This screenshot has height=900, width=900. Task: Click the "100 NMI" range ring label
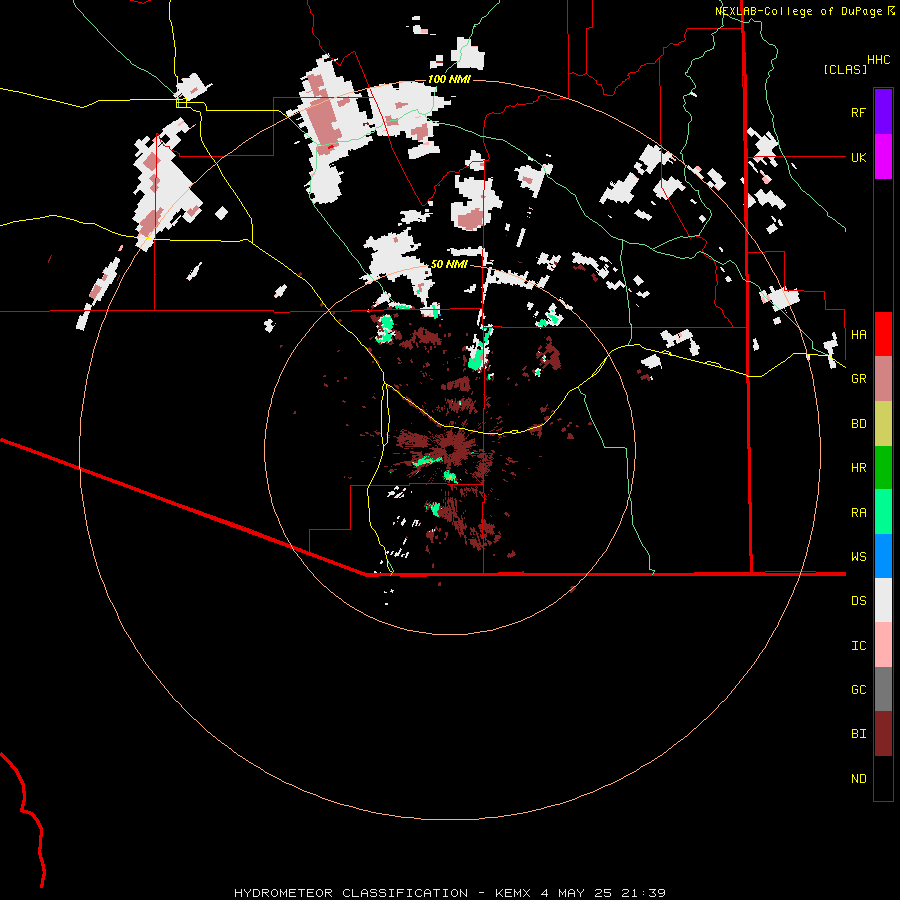(x=449, y=79)
